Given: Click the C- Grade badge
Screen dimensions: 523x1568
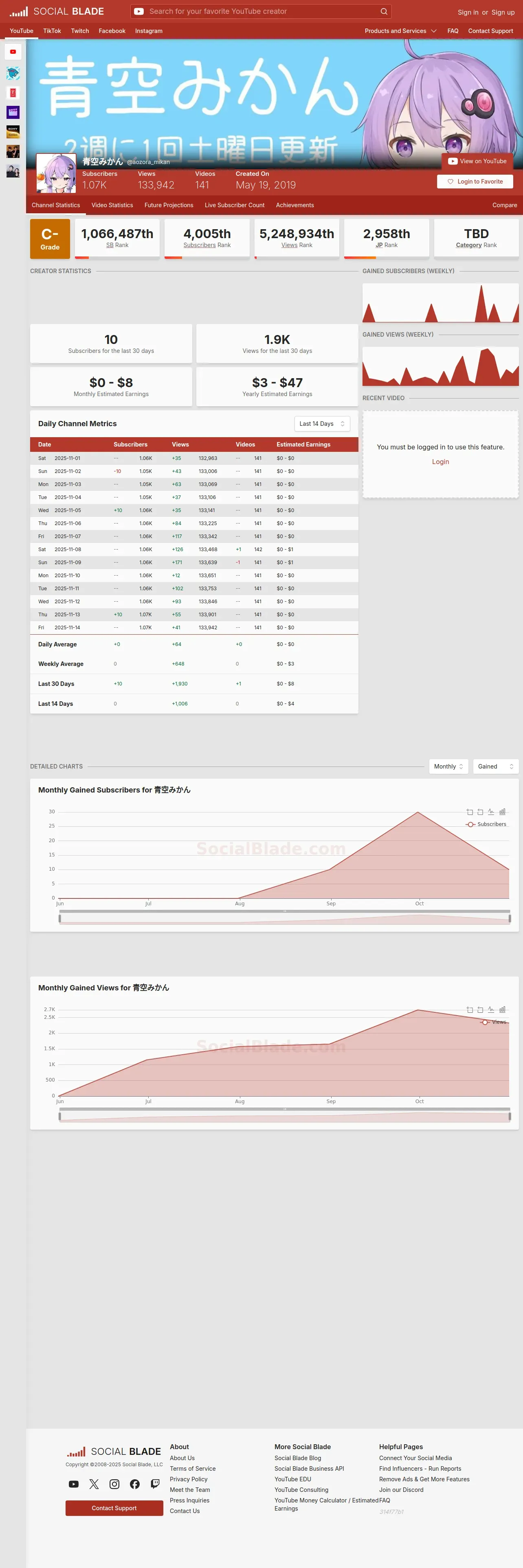Looking at the screenshot, I should tap(50, 239).
